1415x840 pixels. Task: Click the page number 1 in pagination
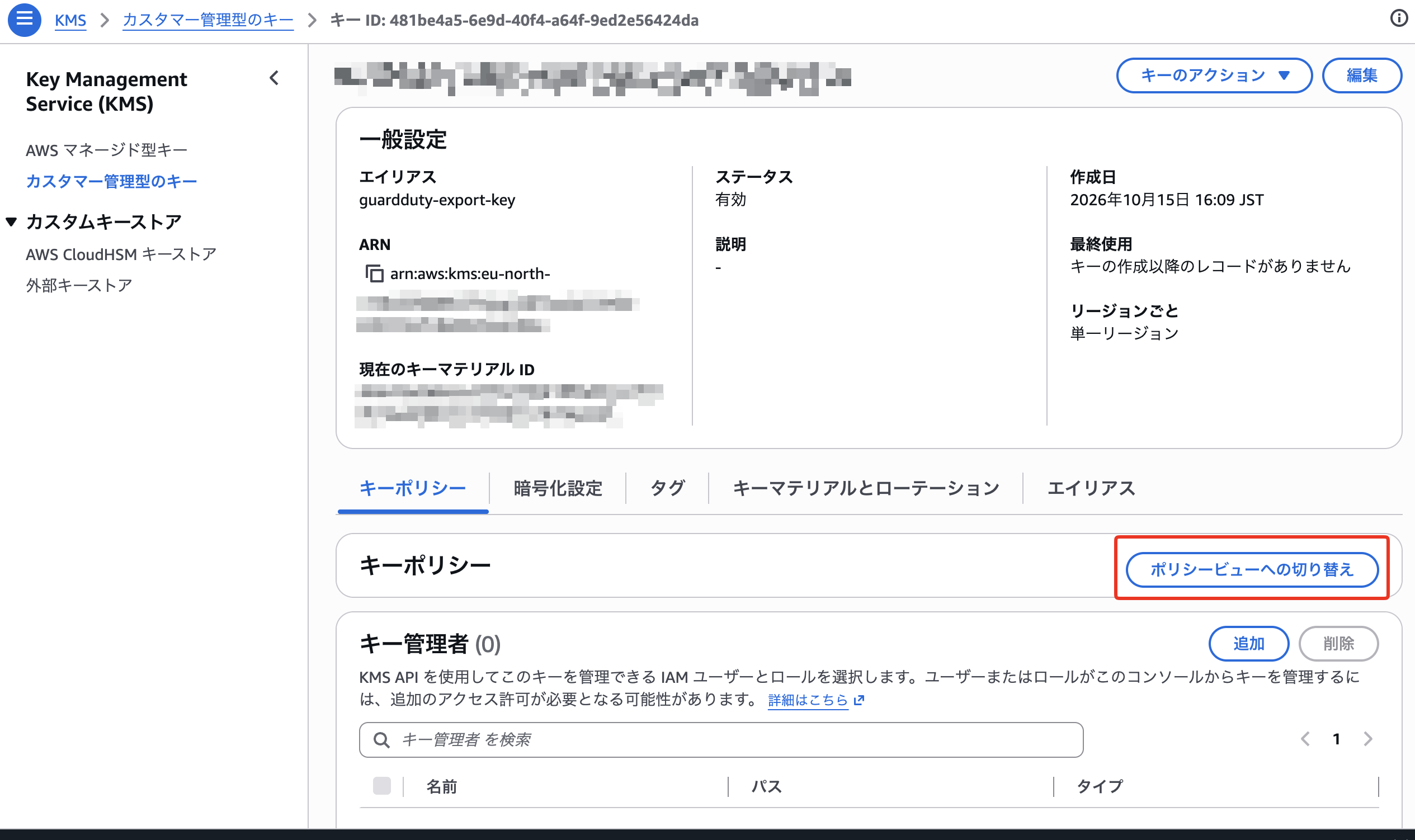[1336, 739]
